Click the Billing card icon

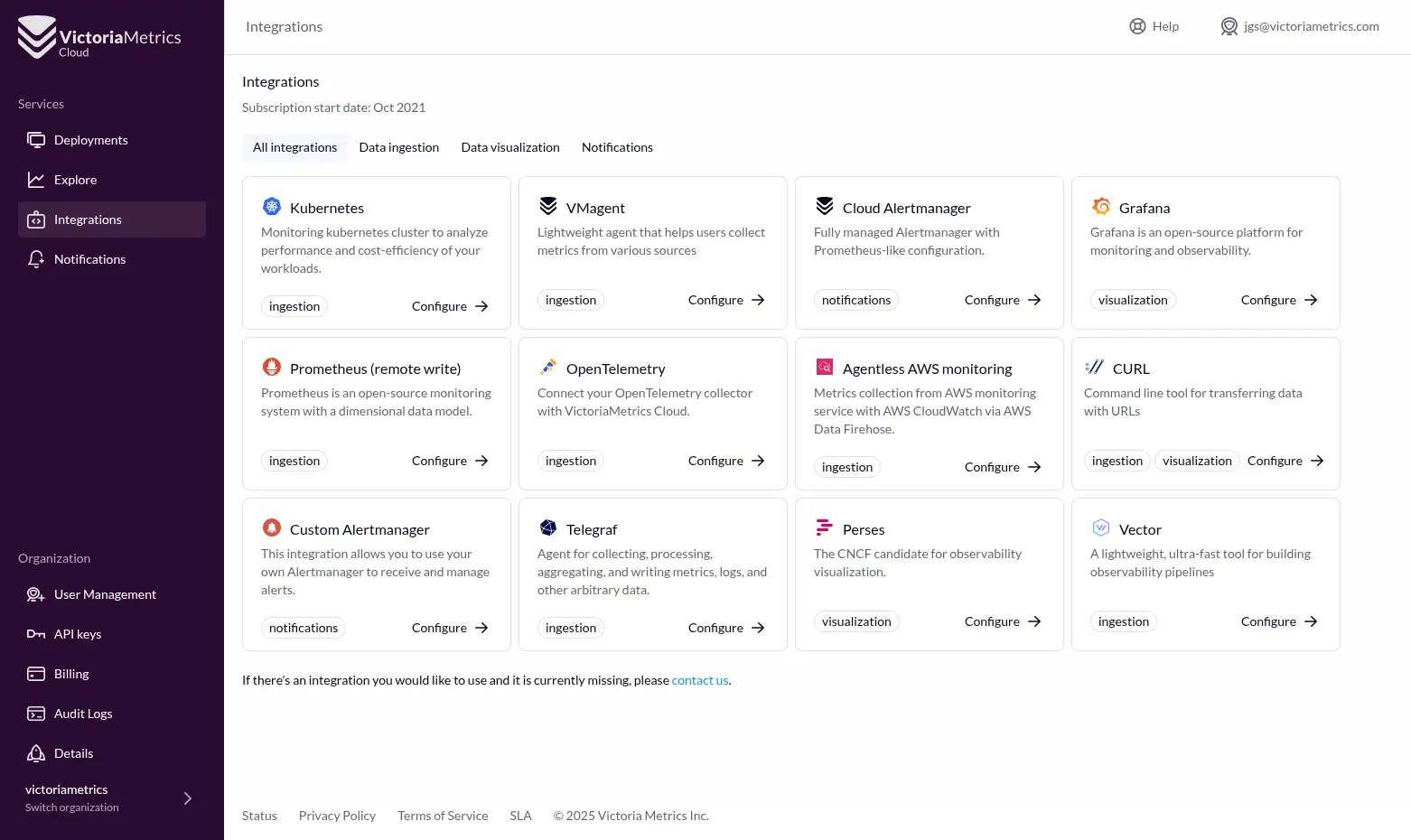click(36, 674)
